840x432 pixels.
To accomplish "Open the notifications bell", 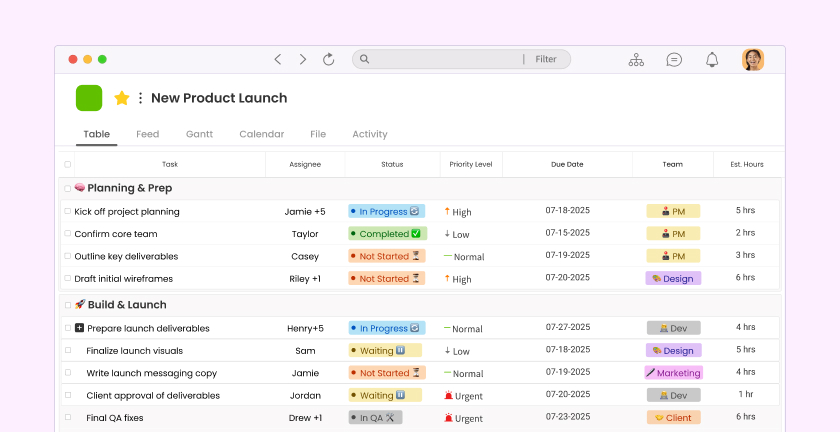I will pos(712,60).
